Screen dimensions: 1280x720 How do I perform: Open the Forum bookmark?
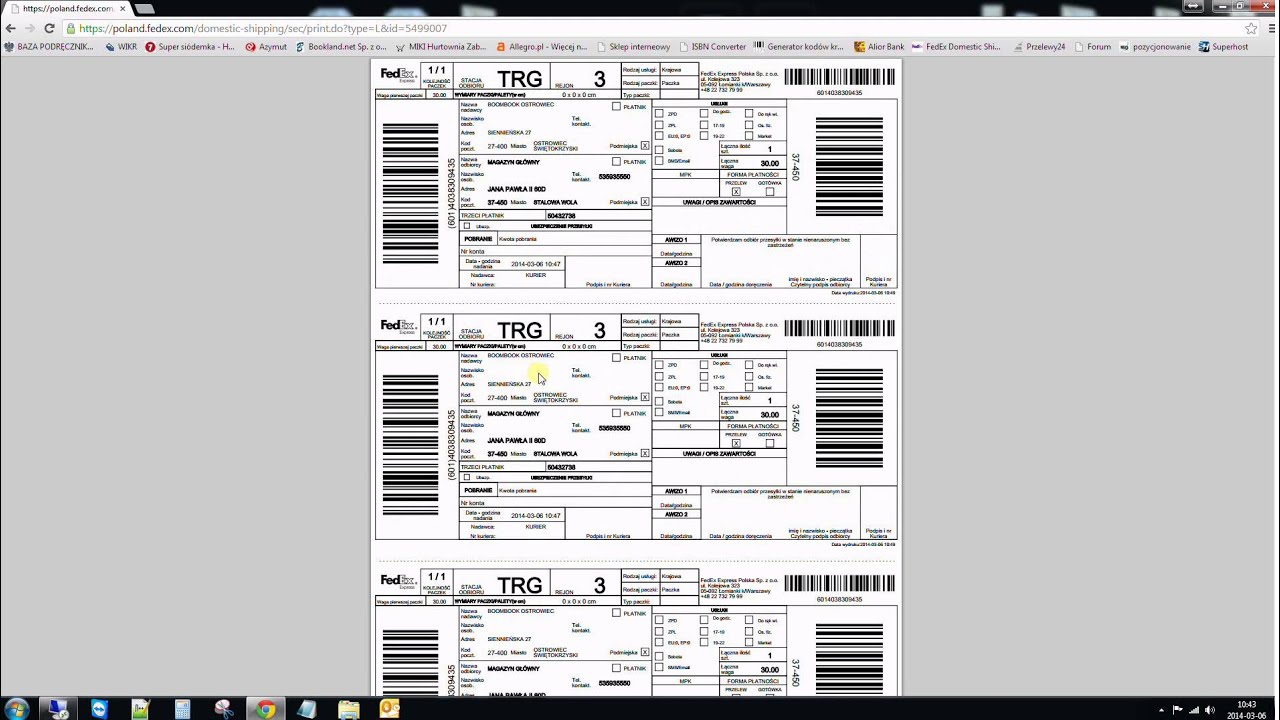(1092, 46)
